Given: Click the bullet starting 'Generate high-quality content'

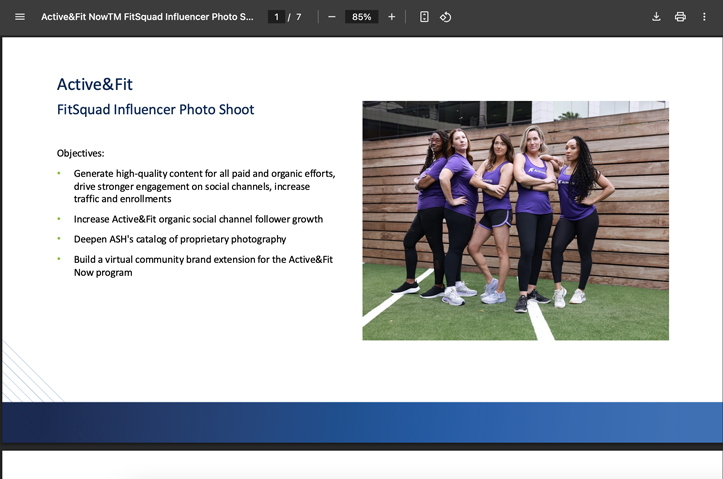Looking at the screenshot, I should [204, 186].
